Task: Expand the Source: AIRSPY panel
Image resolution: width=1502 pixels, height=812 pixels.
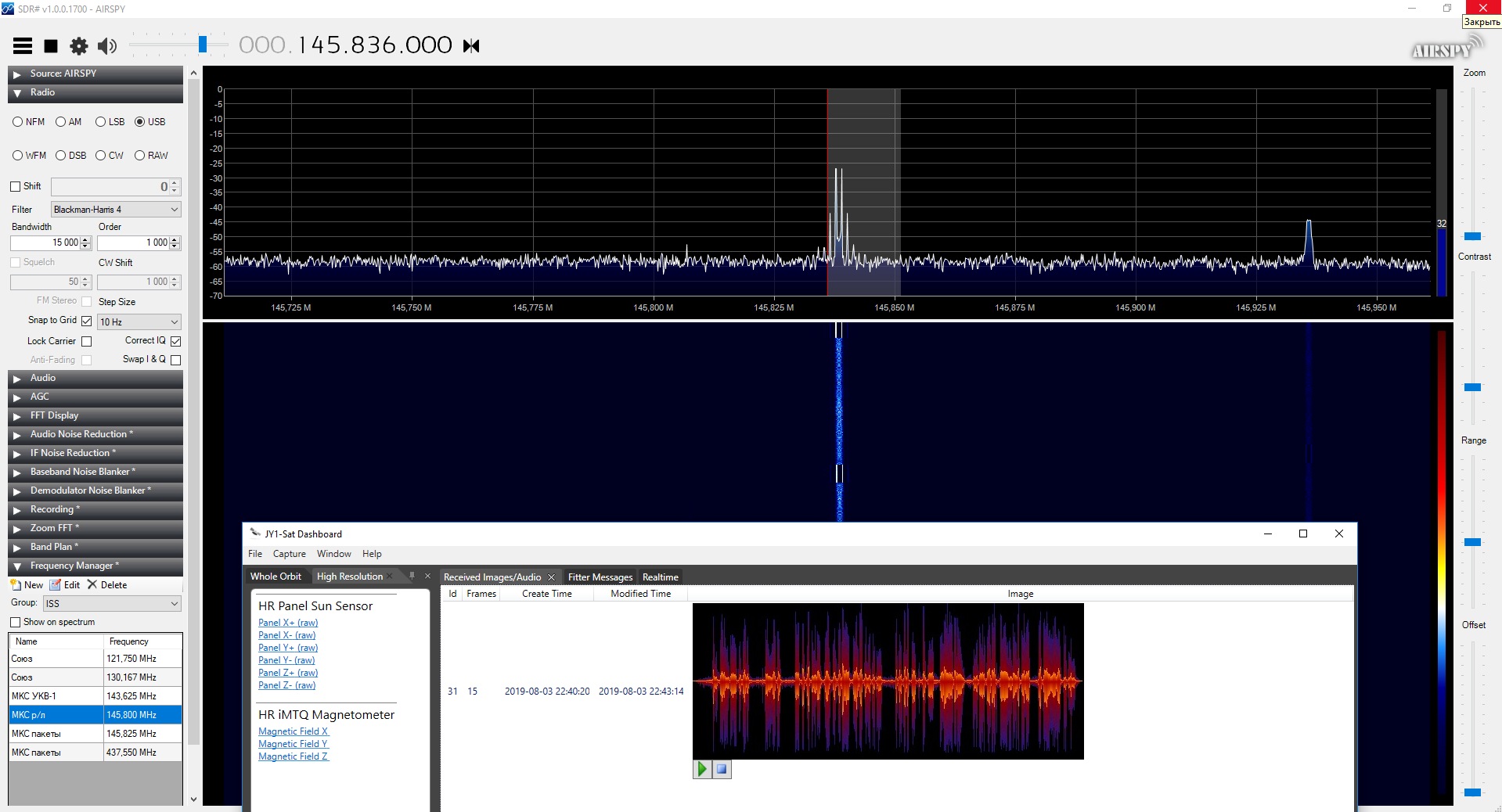Action: pyautogui.click(x=95, y=74)
